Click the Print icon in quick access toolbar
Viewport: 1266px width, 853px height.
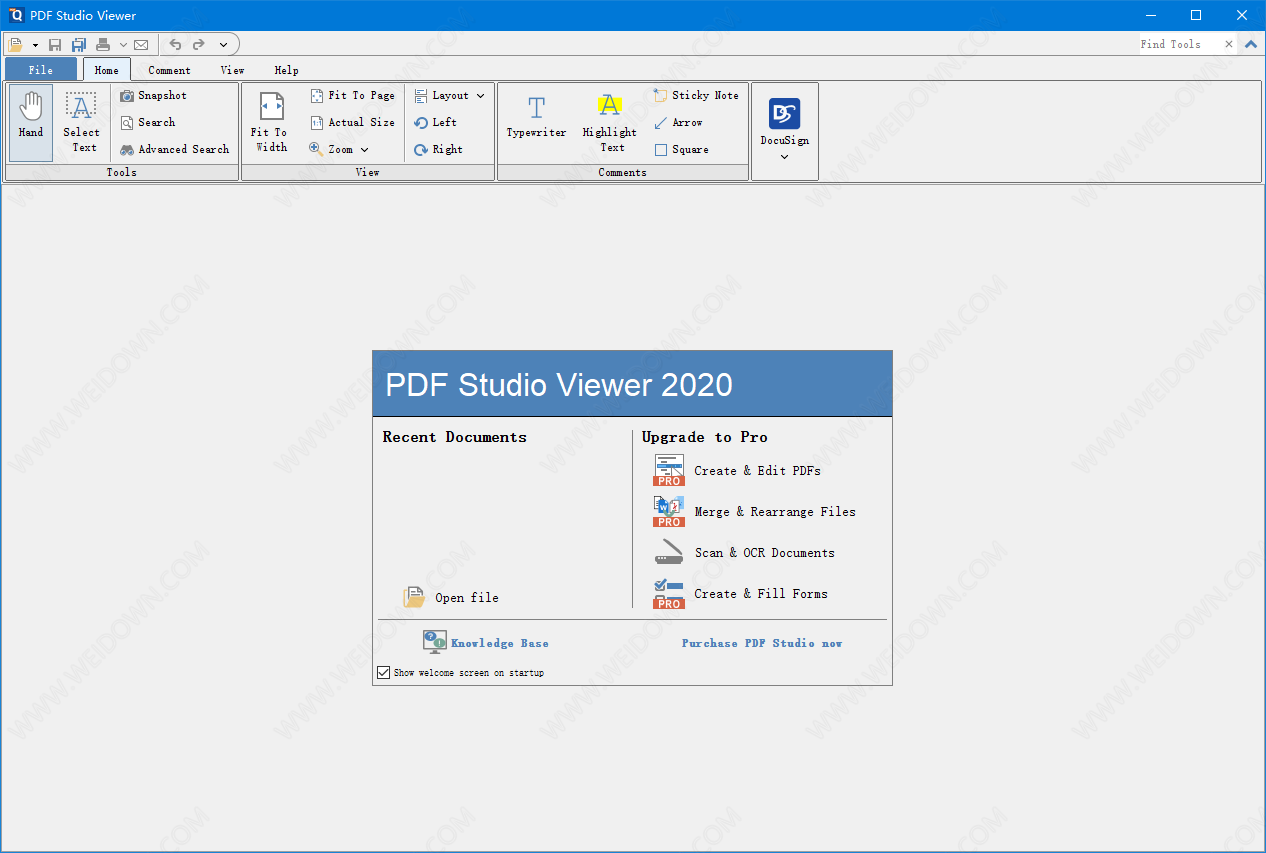point(103,44)
